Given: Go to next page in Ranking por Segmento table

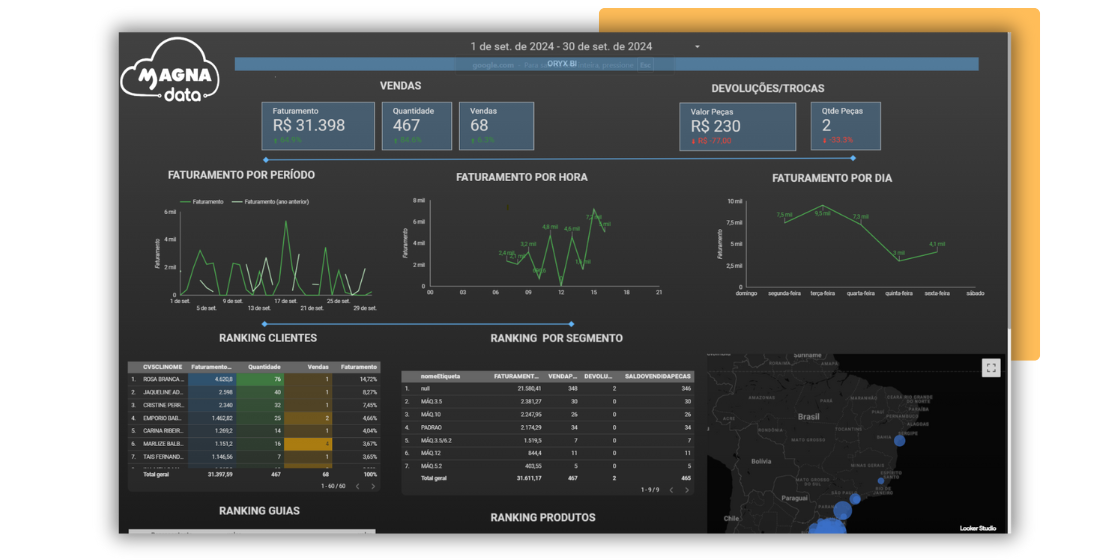Looking at the screenshot, I should pos(687,490).
